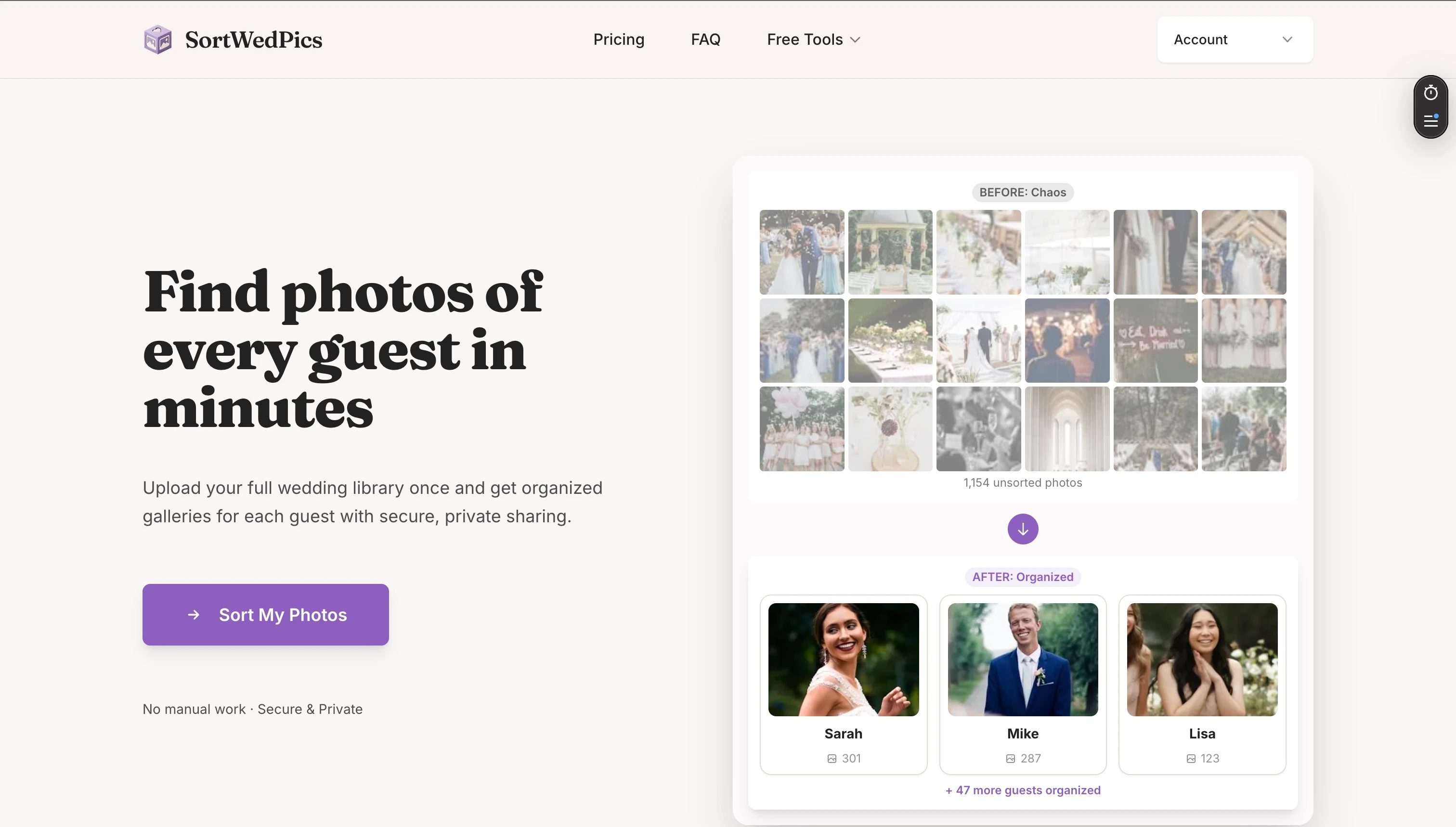Image resolution: width=1456 pixels, height=827 pixels.
Task: Click the SortWedPics cube logo icon
Action: (157, 39)
